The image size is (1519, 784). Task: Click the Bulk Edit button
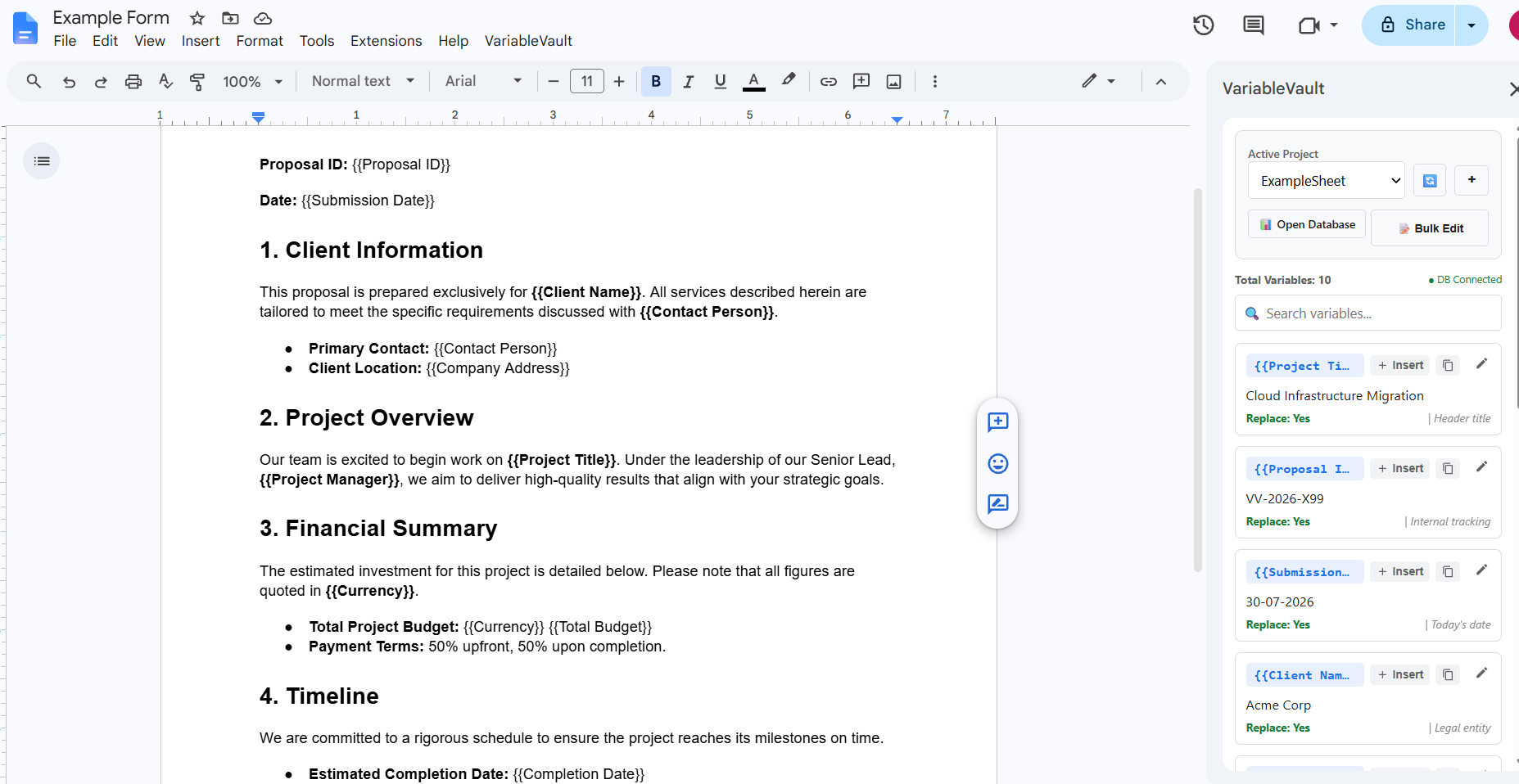tap(1430, 228)
